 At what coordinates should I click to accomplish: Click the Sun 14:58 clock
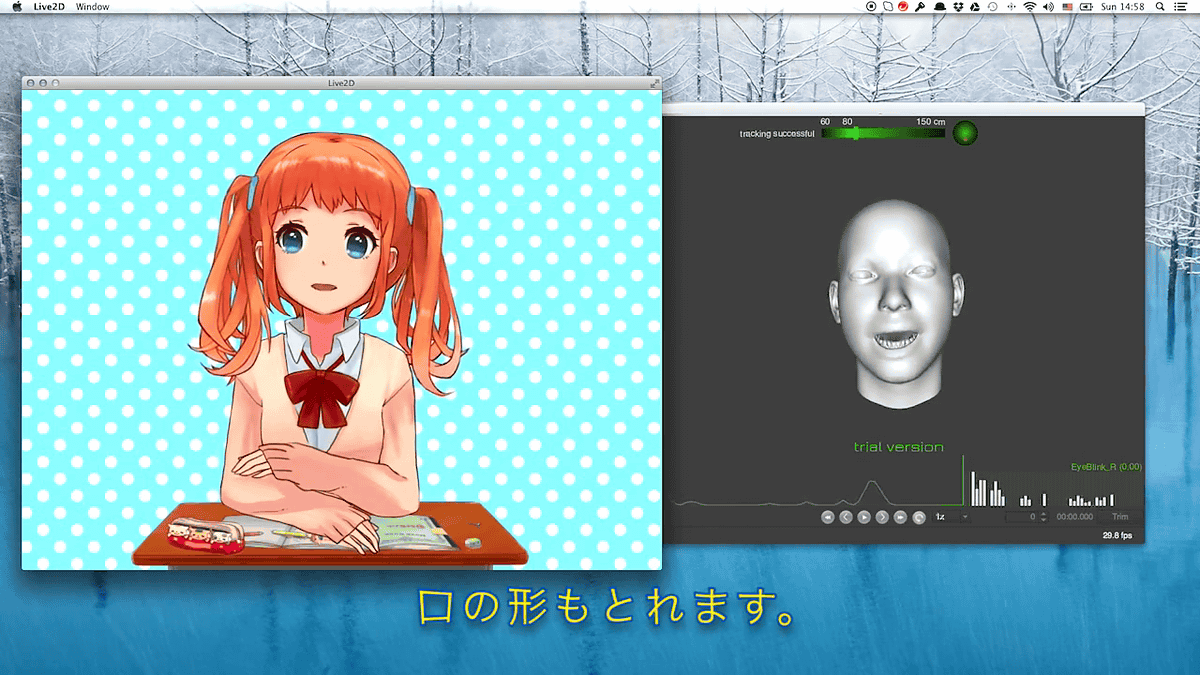click(x=1121, y=7)
